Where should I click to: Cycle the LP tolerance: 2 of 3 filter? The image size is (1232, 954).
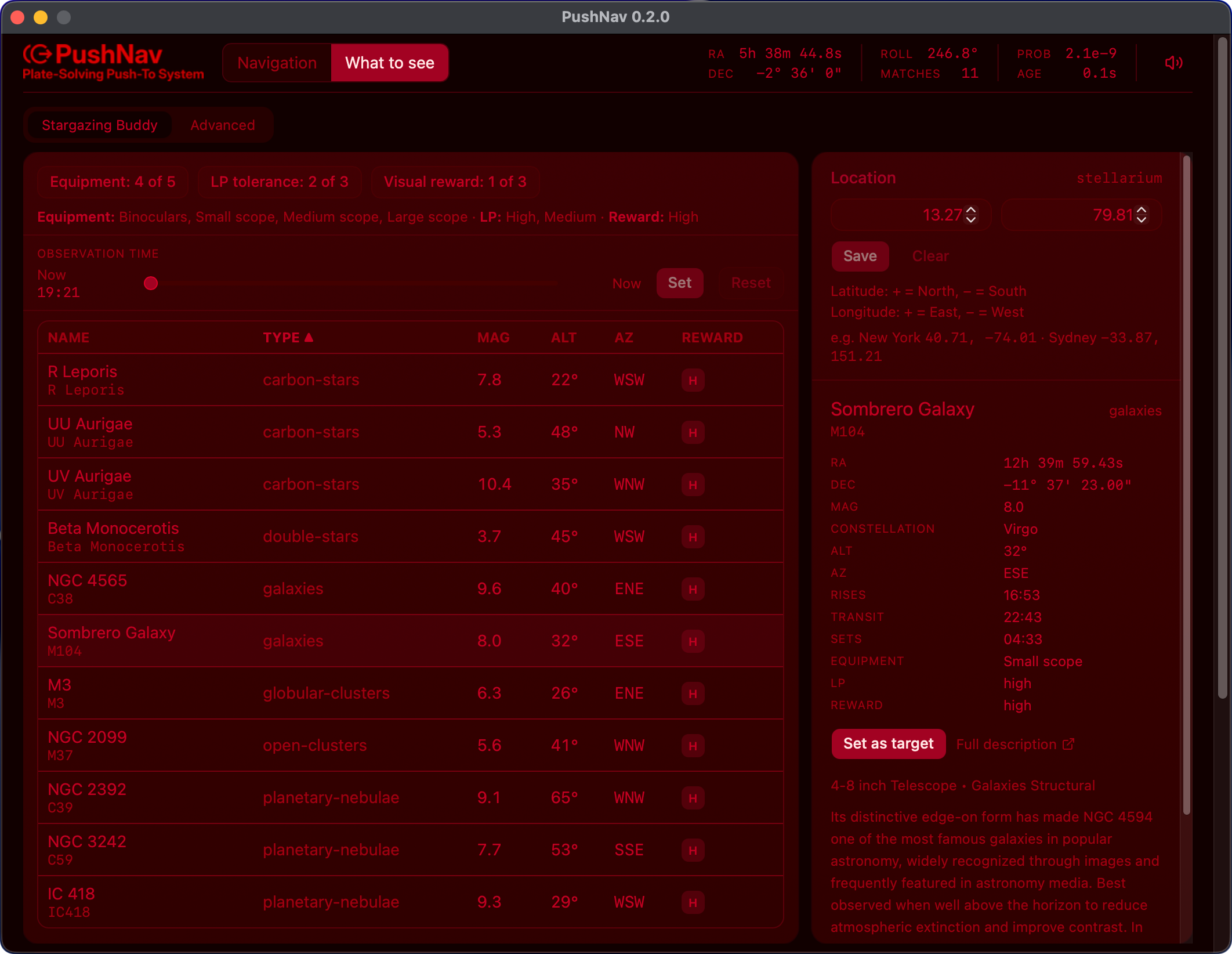[280, 182]
